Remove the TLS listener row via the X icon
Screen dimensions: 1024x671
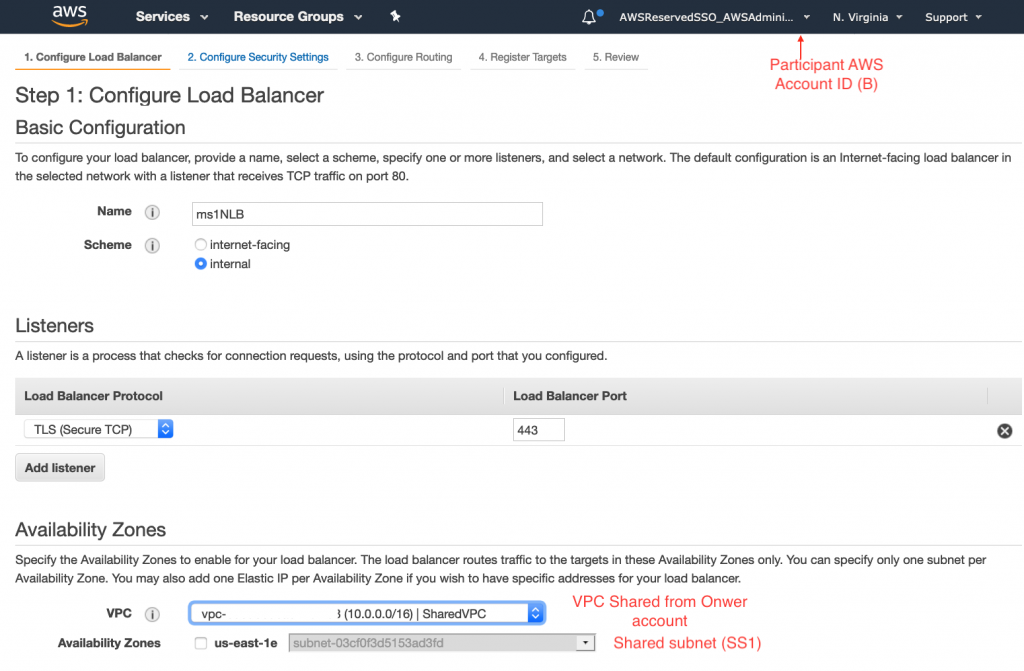(x=1004, y=430)
